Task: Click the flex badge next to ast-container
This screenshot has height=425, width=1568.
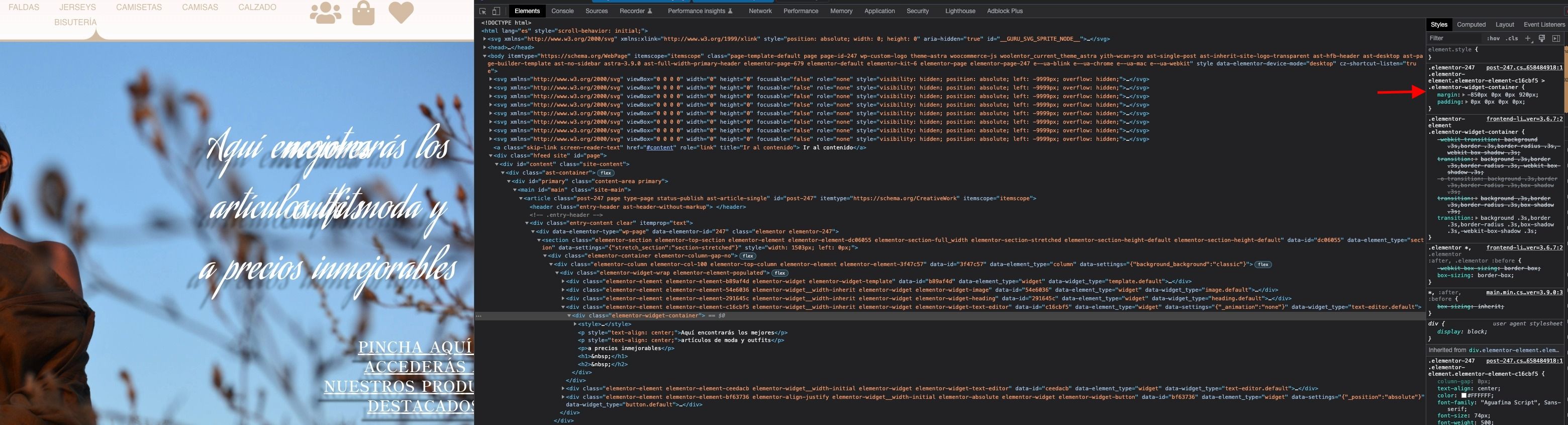Action: tap(606, 173)
